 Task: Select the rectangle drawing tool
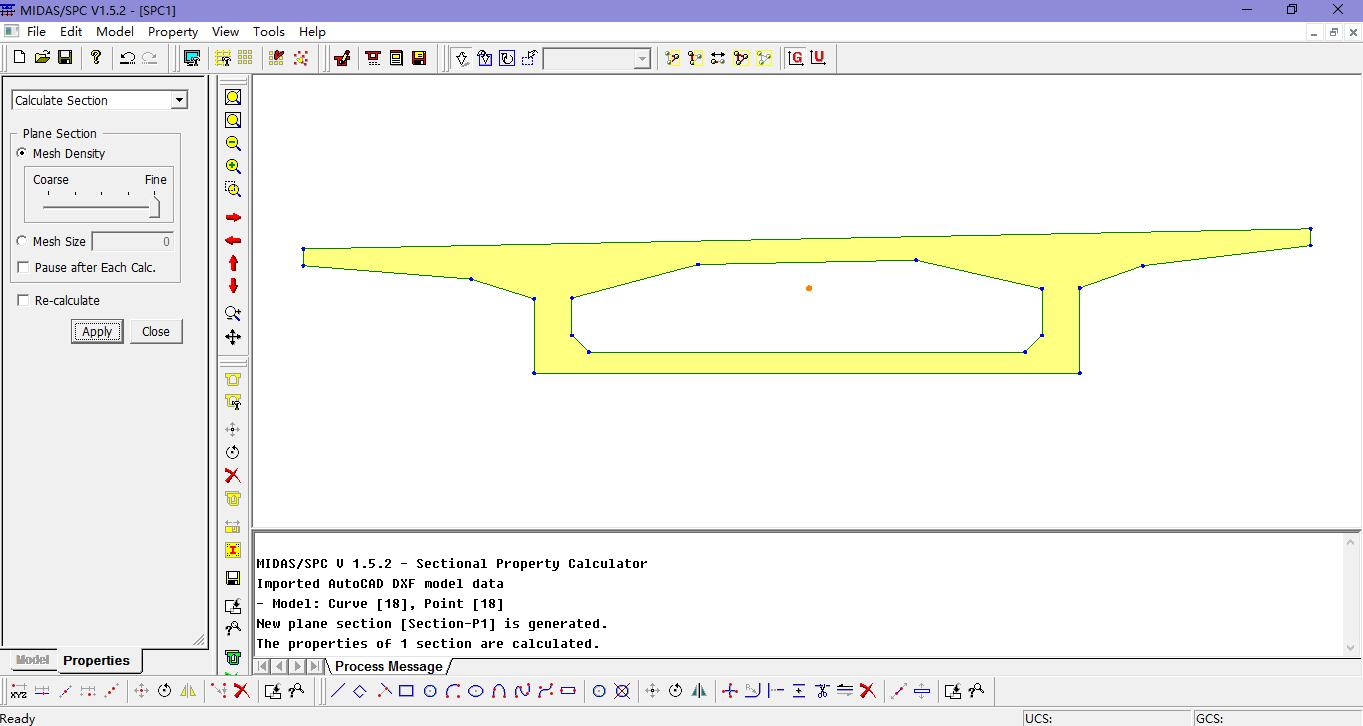[406, 691]
